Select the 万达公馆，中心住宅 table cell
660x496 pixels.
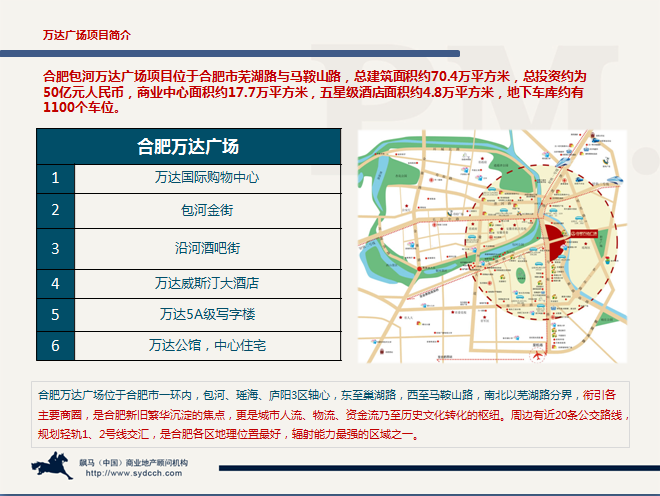click(207, 345)
